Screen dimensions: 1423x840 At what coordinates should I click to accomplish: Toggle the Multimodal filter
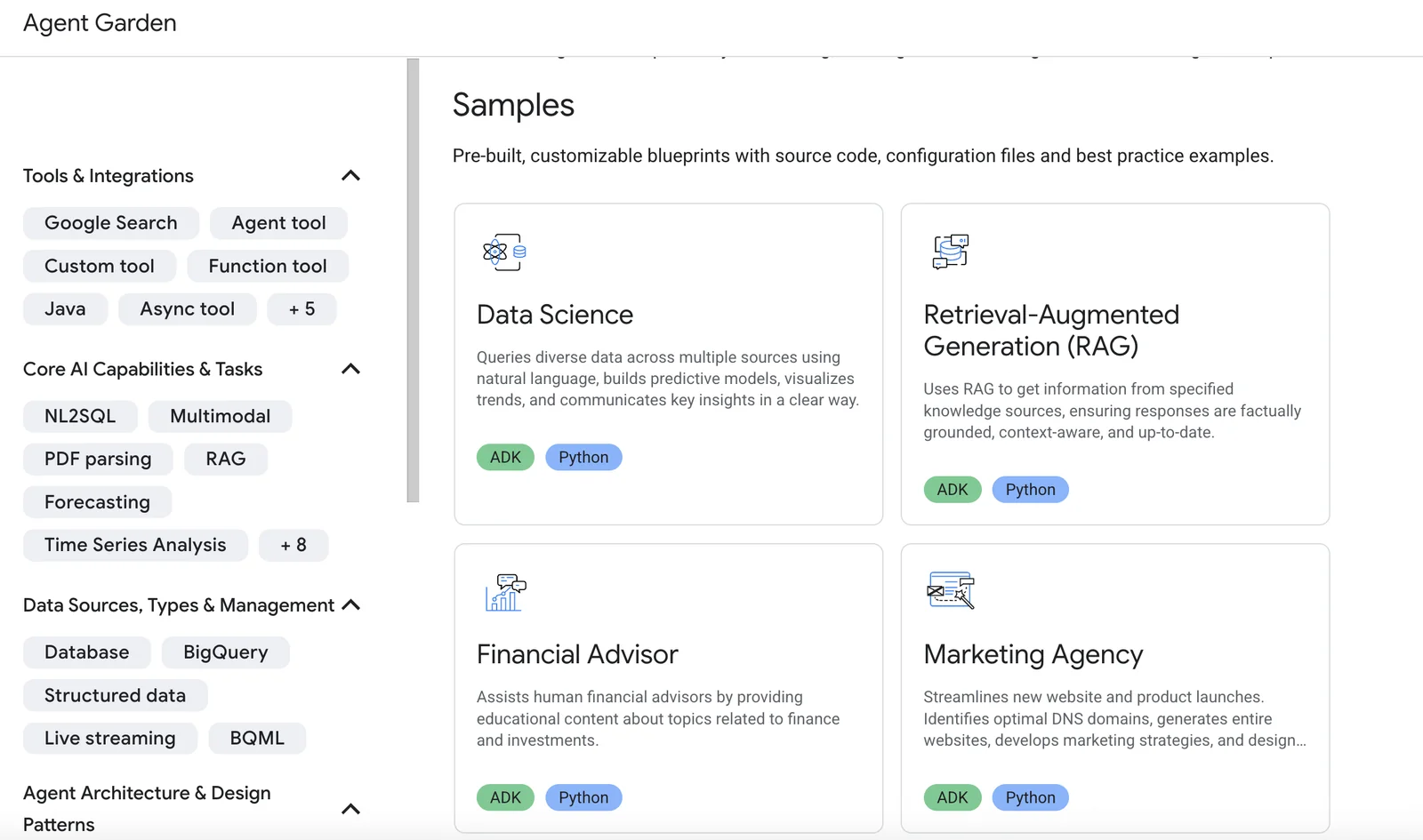pyautogui.click(x=220, y=416)
